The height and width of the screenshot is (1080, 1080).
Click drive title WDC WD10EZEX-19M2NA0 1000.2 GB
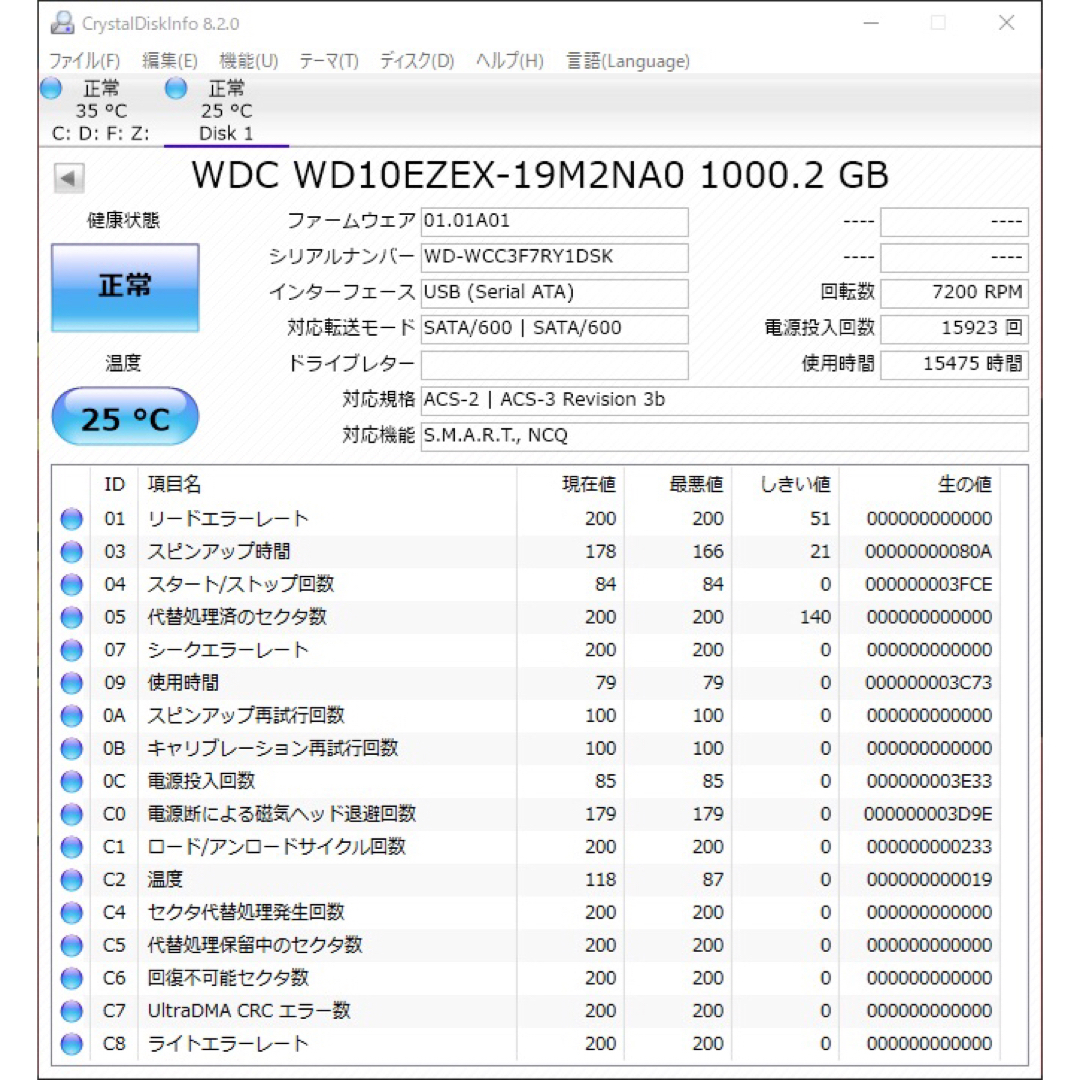pos(540,176)
